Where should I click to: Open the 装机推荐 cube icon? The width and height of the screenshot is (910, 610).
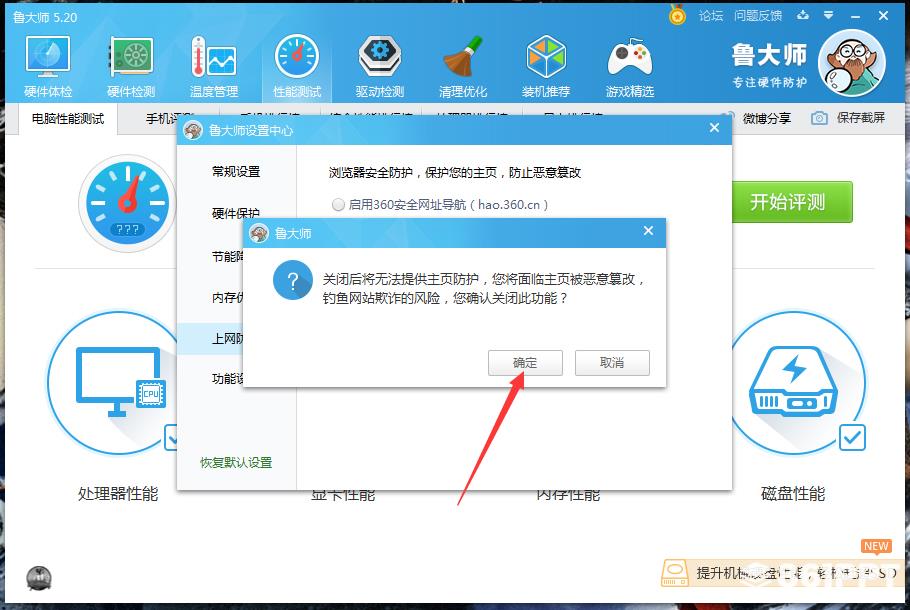pyautogui.click(x=546, y=66)
